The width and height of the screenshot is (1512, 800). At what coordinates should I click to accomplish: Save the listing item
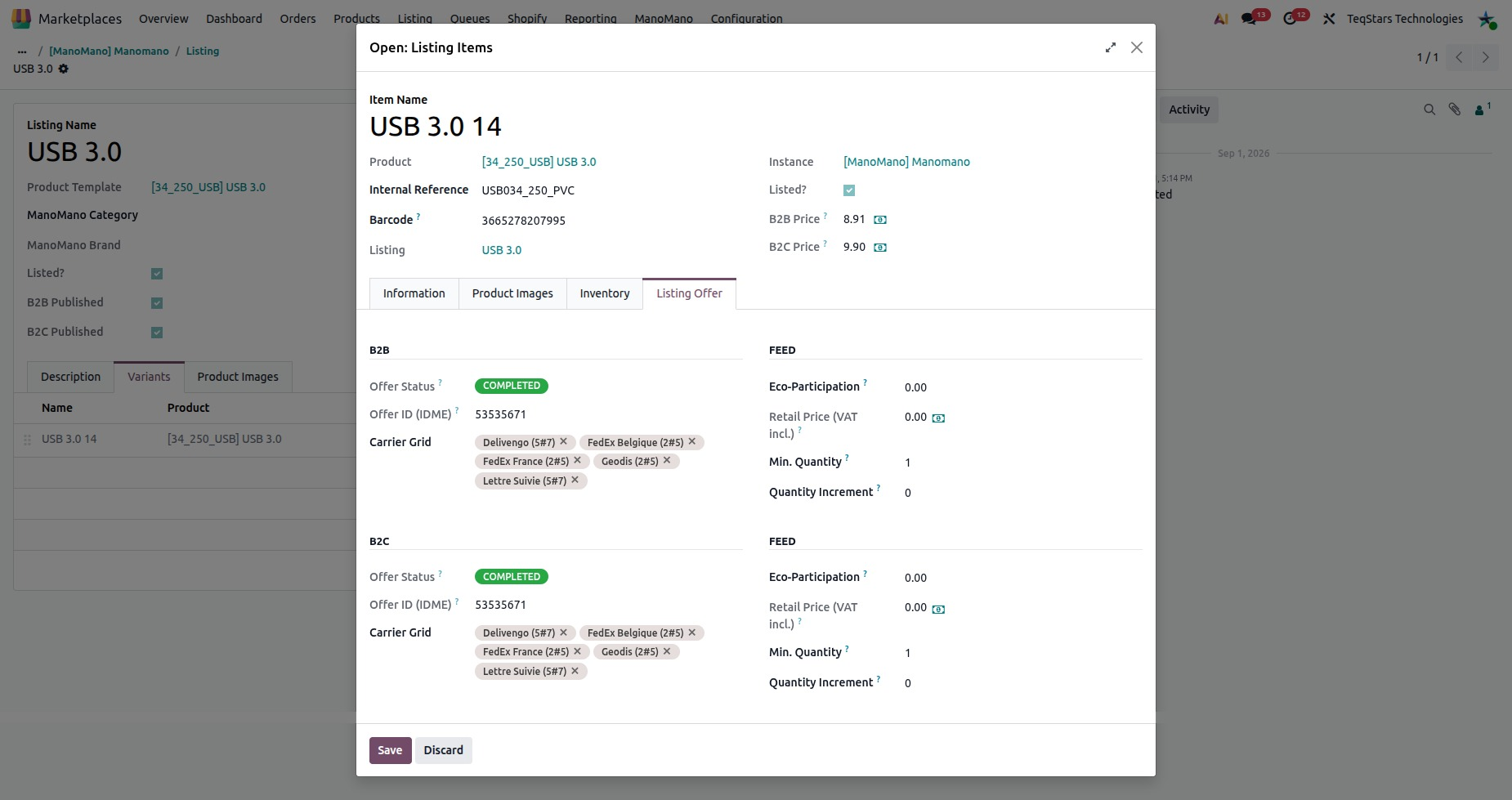[390, 750]
